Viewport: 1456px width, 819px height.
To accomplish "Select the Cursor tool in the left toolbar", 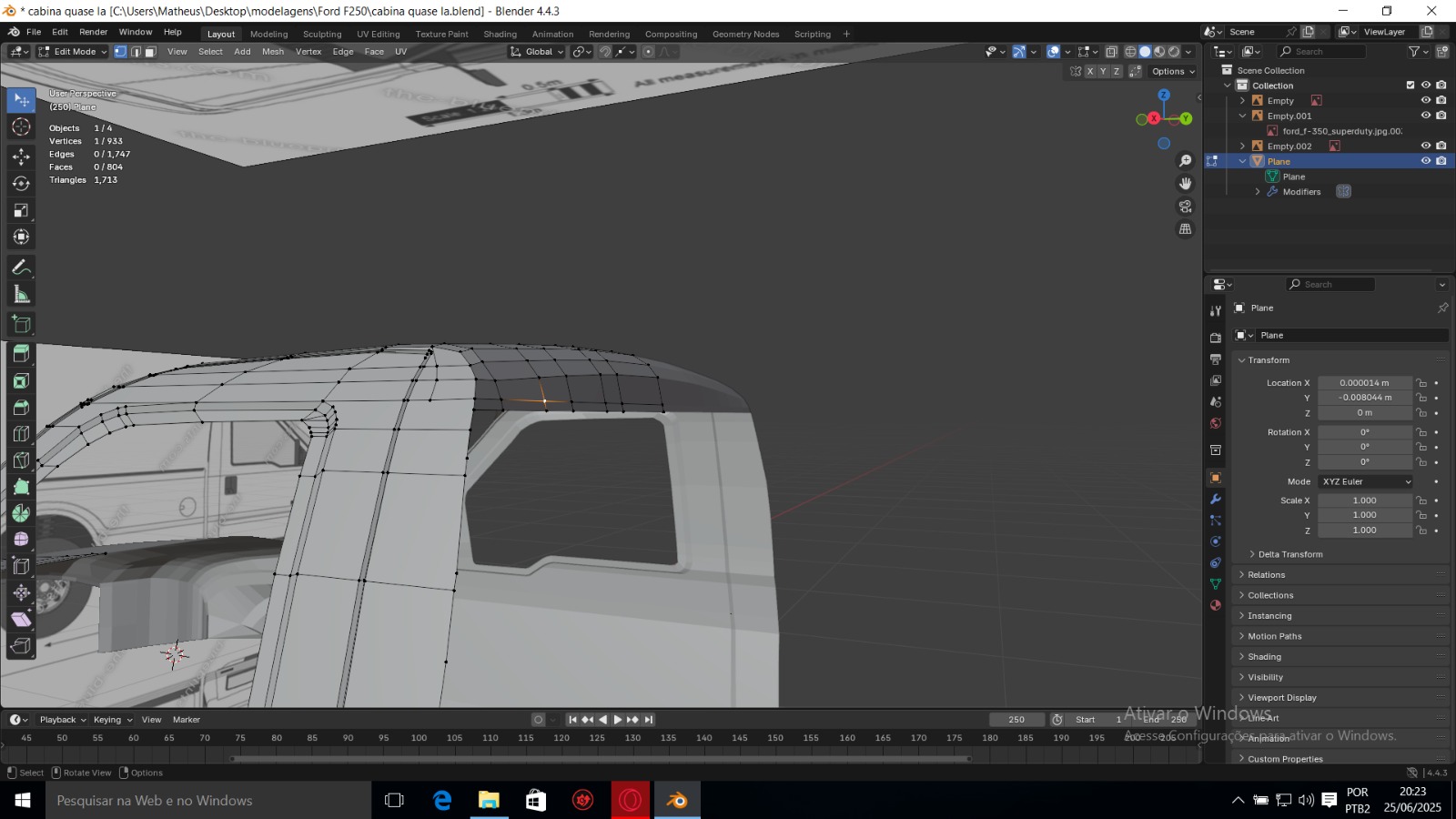I will (21, 127).
